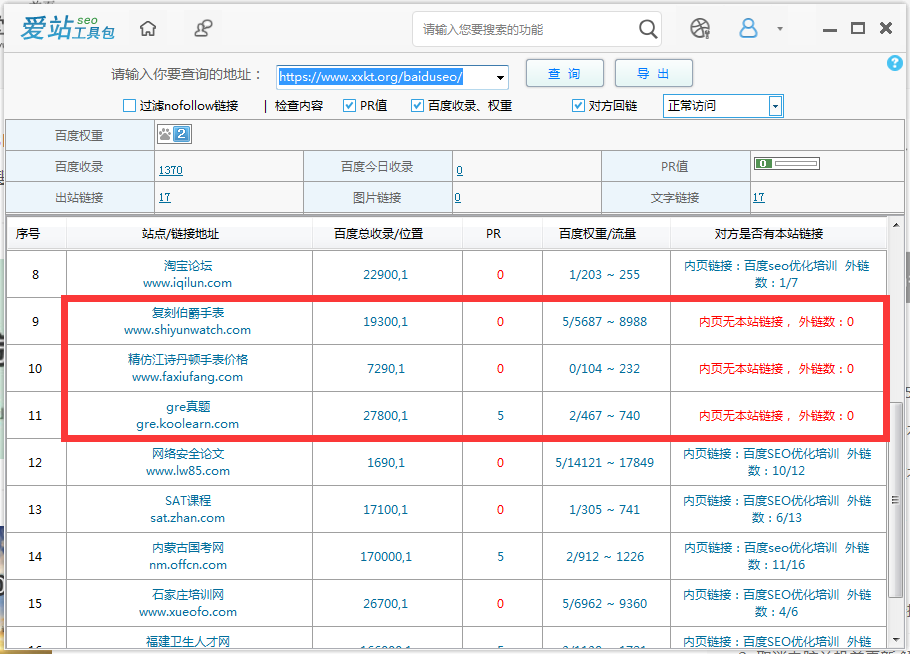Viewport: 910px width, 654px height.
Task: Open the user account icon
Action: coord(748,28)
